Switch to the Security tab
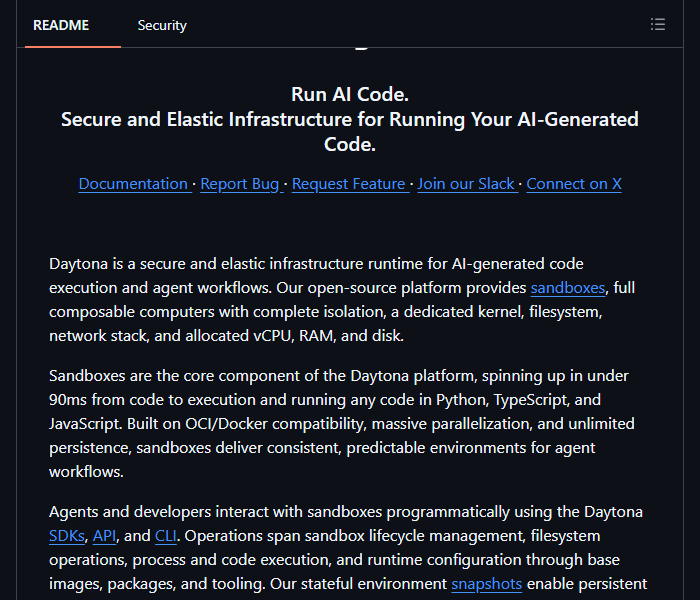Screen dimensions: 700x600 pyautogui.click(x=162, y=25)
